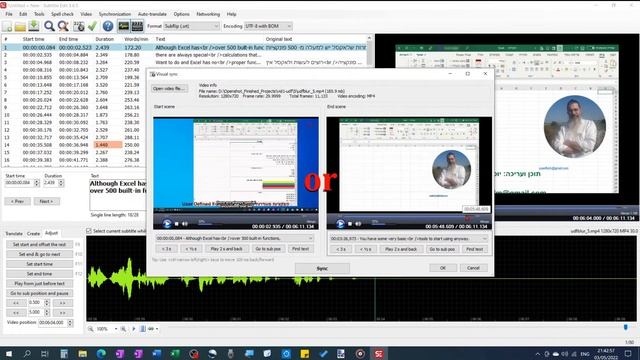The height and width of the screenshot is (360, 640).
Task: Toggle 'Select current subtitle while playing' checkbox
Action: click(89, 231)
